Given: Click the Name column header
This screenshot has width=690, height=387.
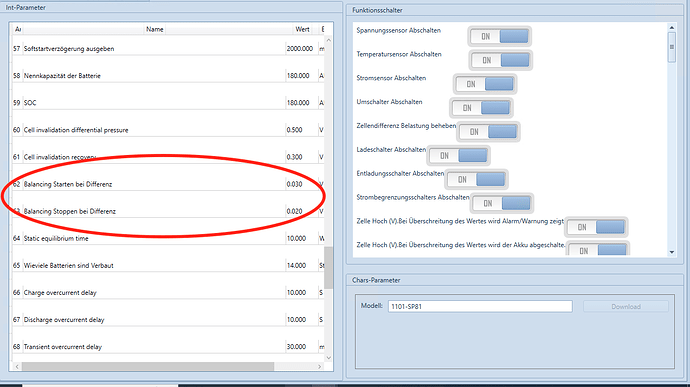Looking at the screenshot, I should point(154,29).
